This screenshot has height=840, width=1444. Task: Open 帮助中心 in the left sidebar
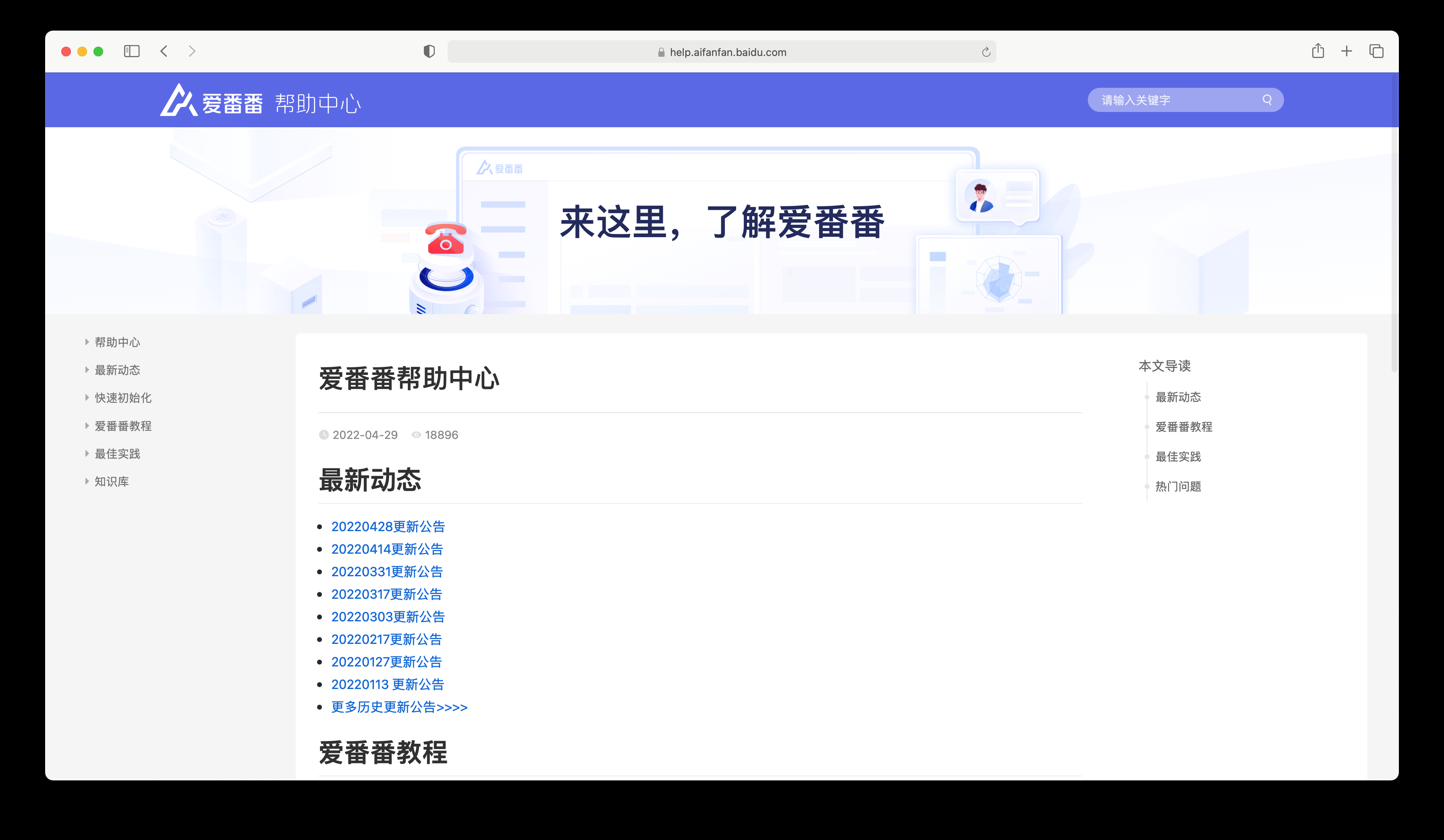tap(118, 342)
